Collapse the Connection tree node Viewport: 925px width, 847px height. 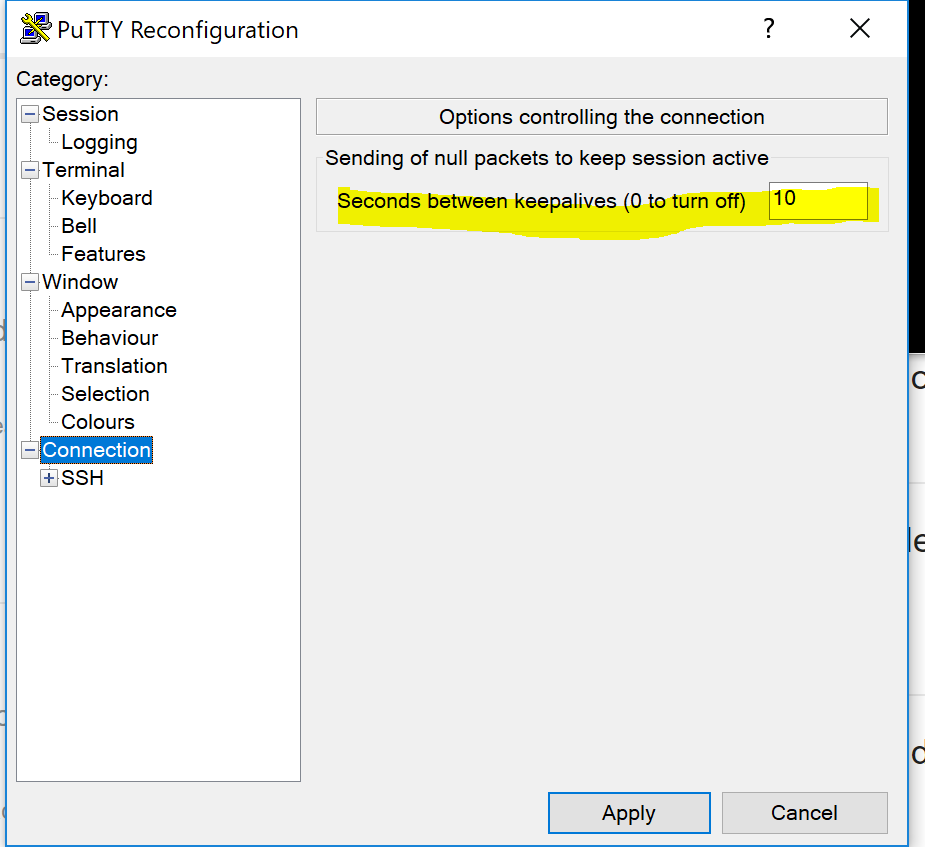(x=29, y=450)
